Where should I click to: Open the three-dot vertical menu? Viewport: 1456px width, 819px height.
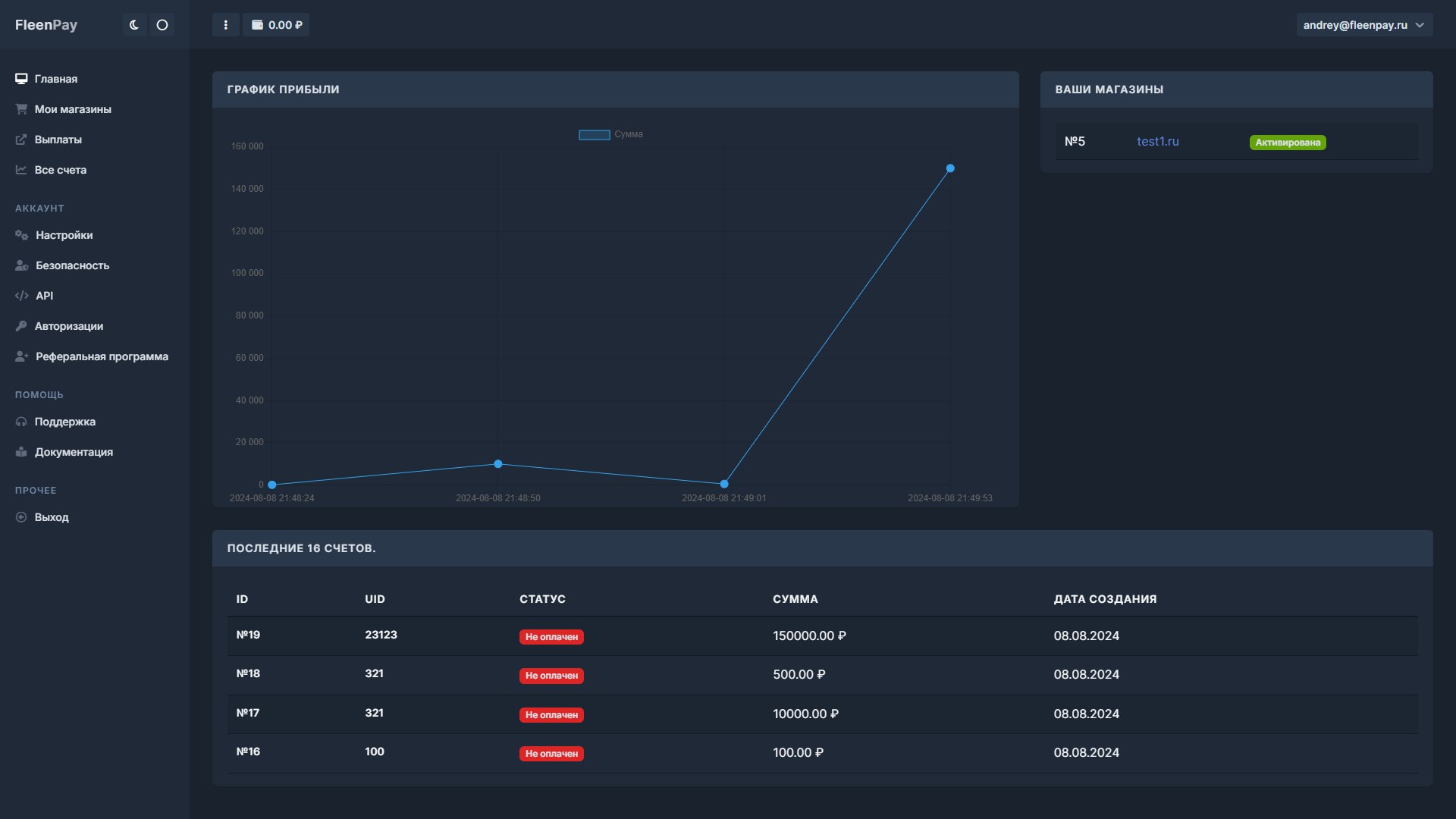225,25
